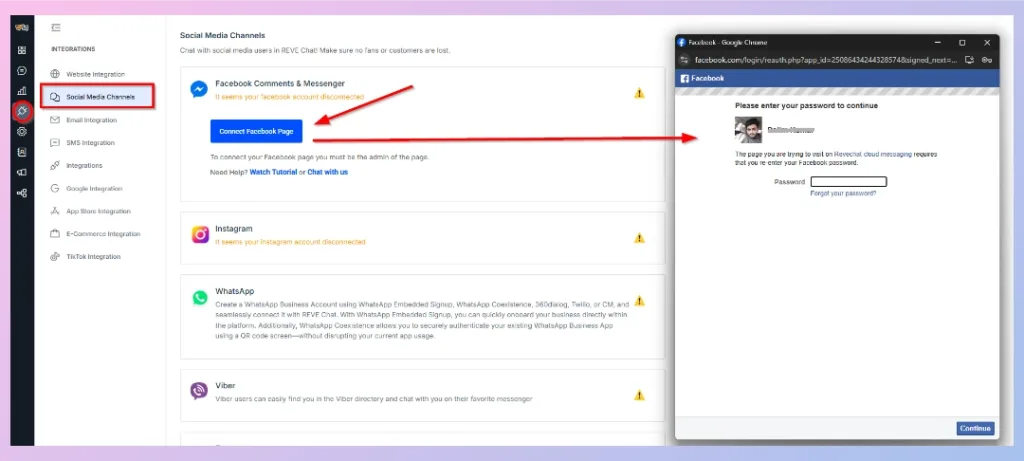
Task: Close the Facebook popup window
Action: click(987, 42)
